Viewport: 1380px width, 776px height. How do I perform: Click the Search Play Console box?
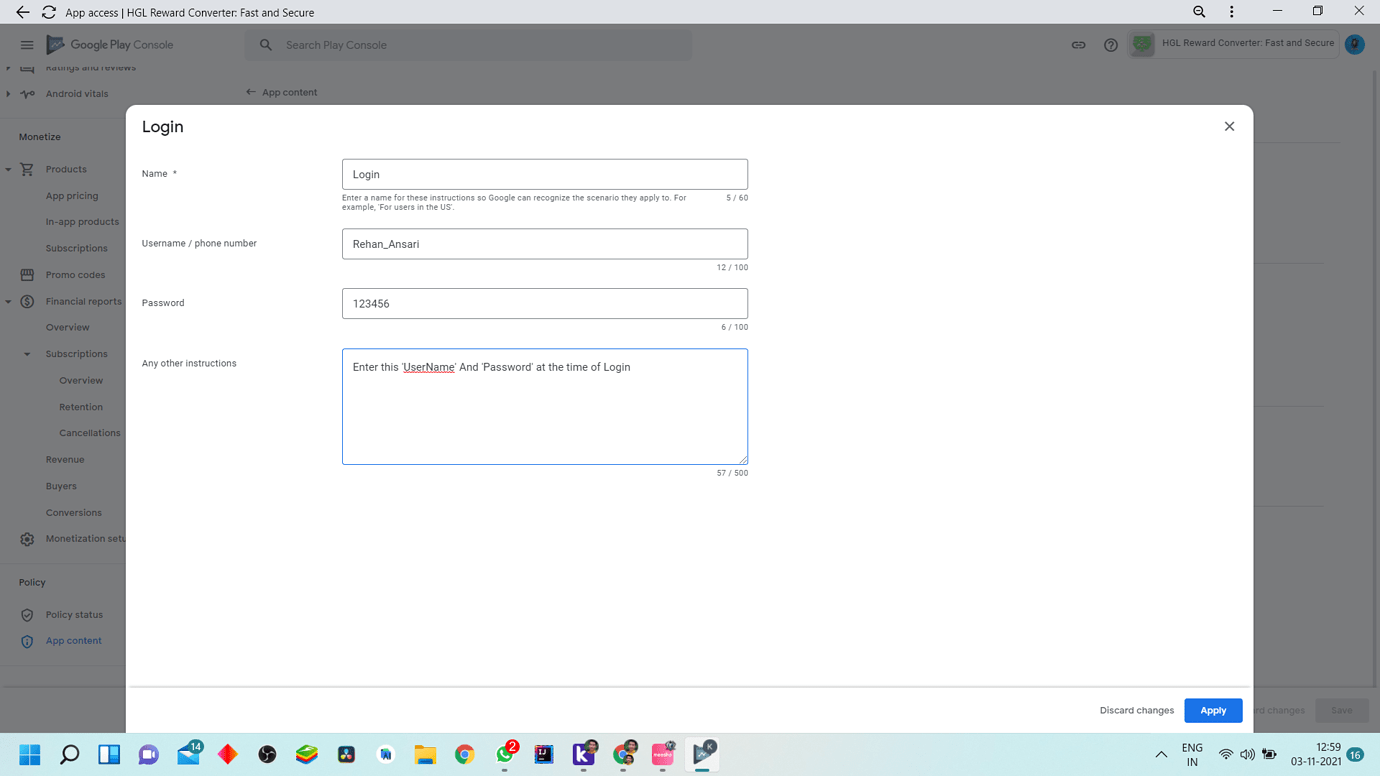tap(468, 45)
